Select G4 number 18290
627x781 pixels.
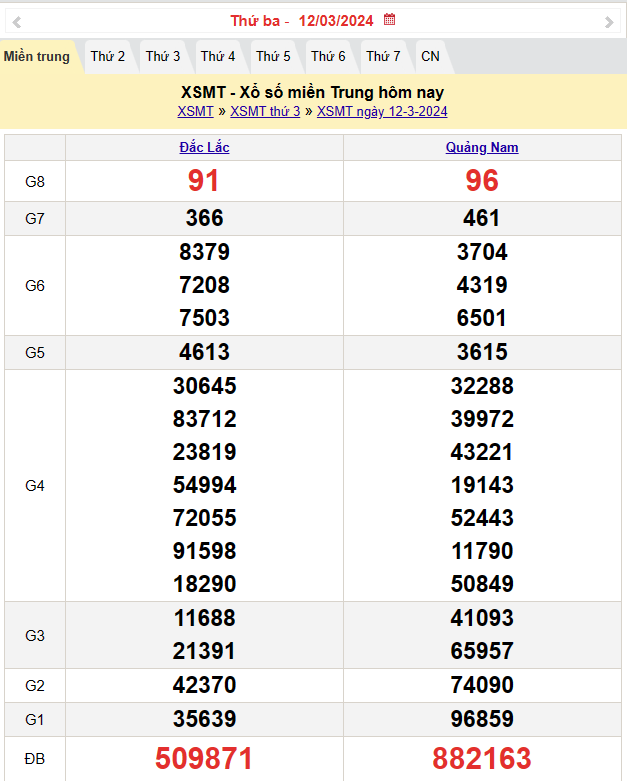coord(204,584)
